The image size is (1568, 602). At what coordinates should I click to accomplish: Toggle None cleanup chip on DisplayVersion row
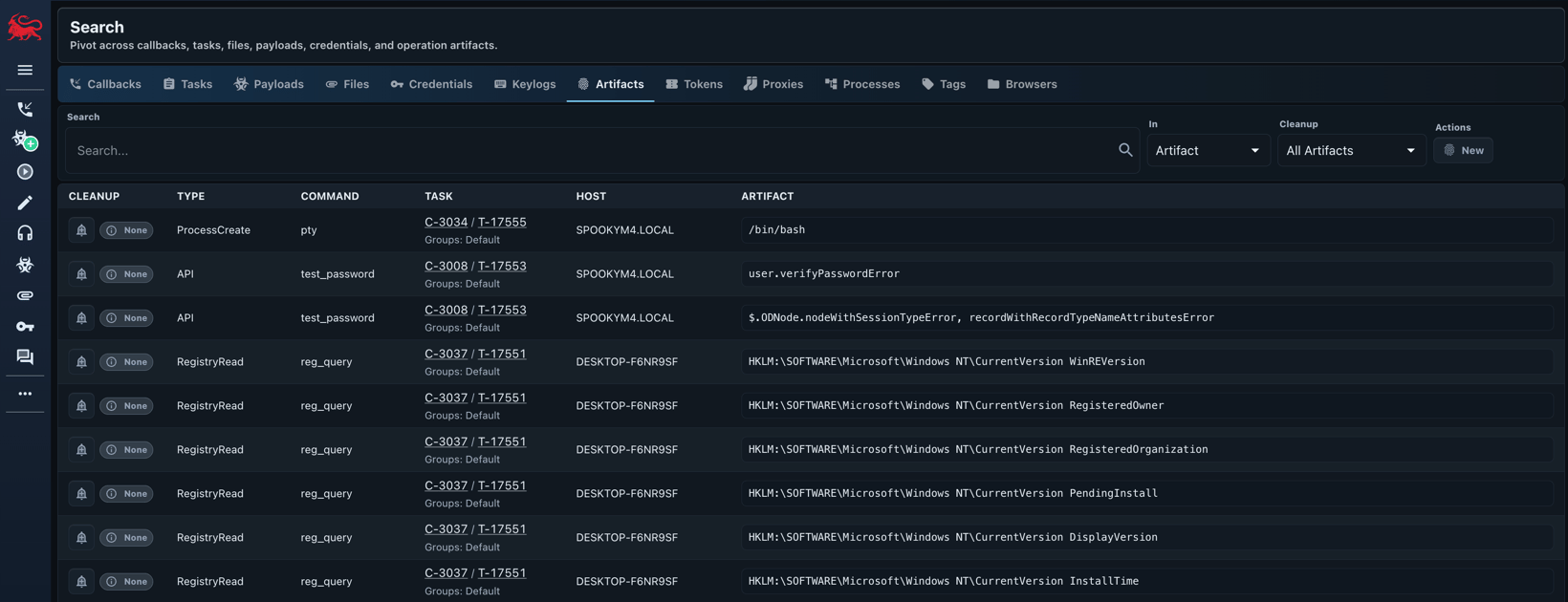click(x=126, y=538)
